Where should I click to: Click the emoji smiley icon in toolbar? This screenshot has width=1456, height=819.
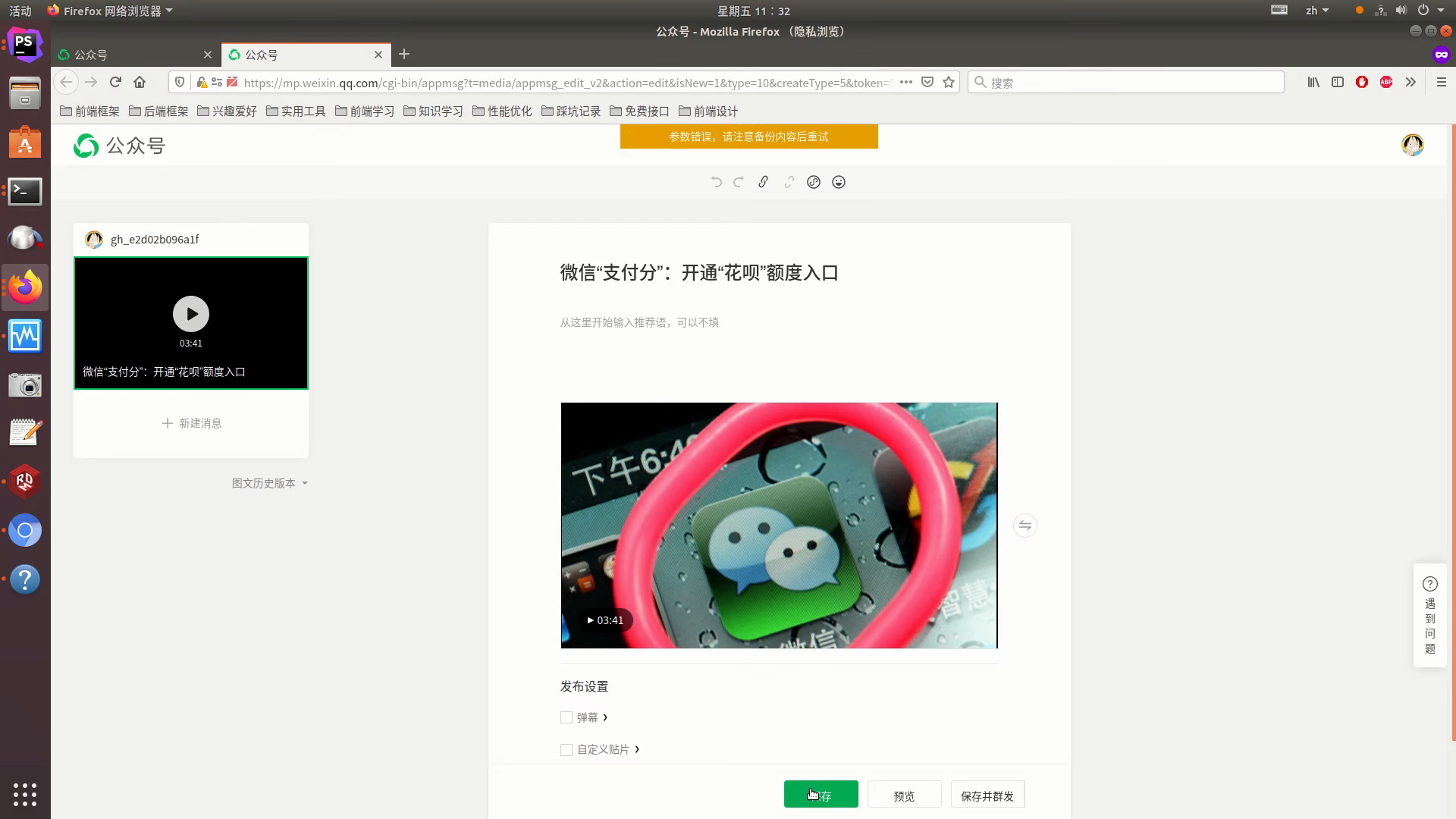(x=839, y=182)
